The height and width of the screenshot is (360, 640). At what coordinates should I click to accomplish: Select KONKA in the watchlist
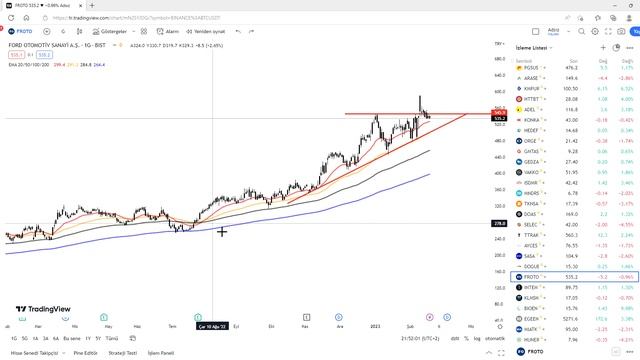point(575,120)
